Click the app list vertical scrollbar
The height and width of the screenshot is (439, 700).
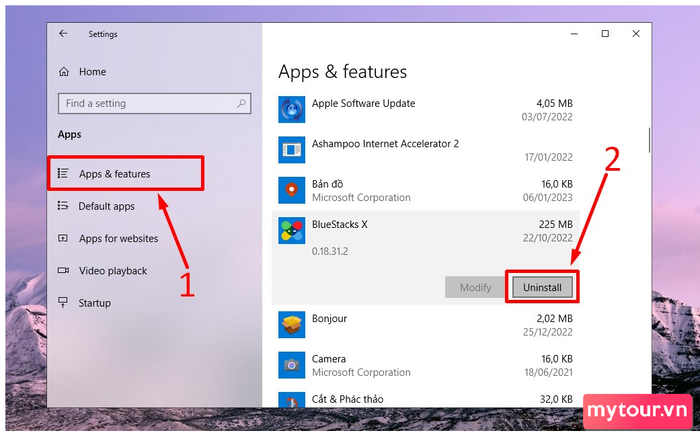click(649, 140)
